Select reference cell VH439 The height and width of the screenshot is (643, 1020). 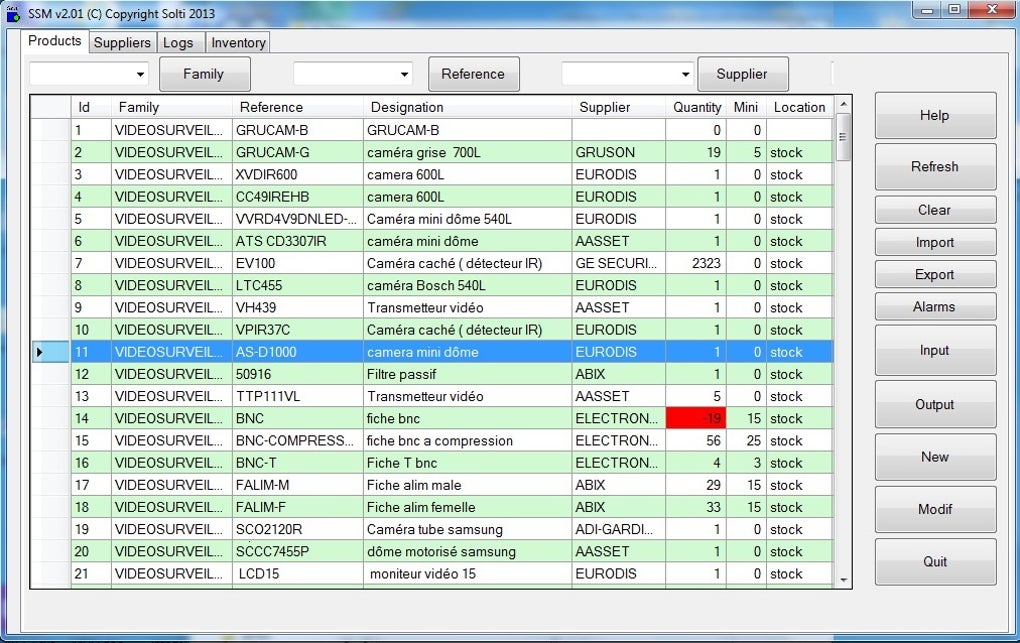(298, 307)
